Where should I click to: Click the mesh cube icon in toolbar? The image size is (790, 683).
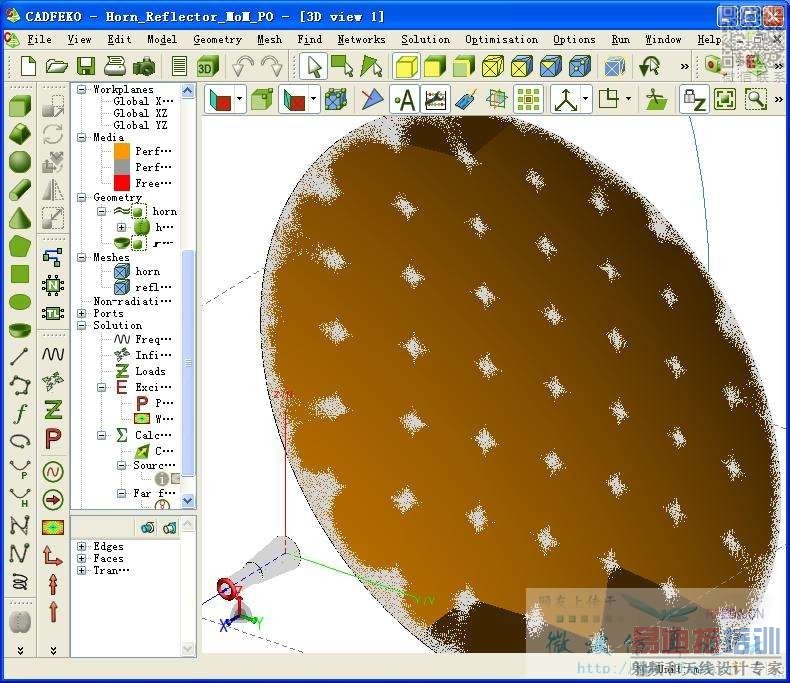pyautogui.click(x=614, y=66)
